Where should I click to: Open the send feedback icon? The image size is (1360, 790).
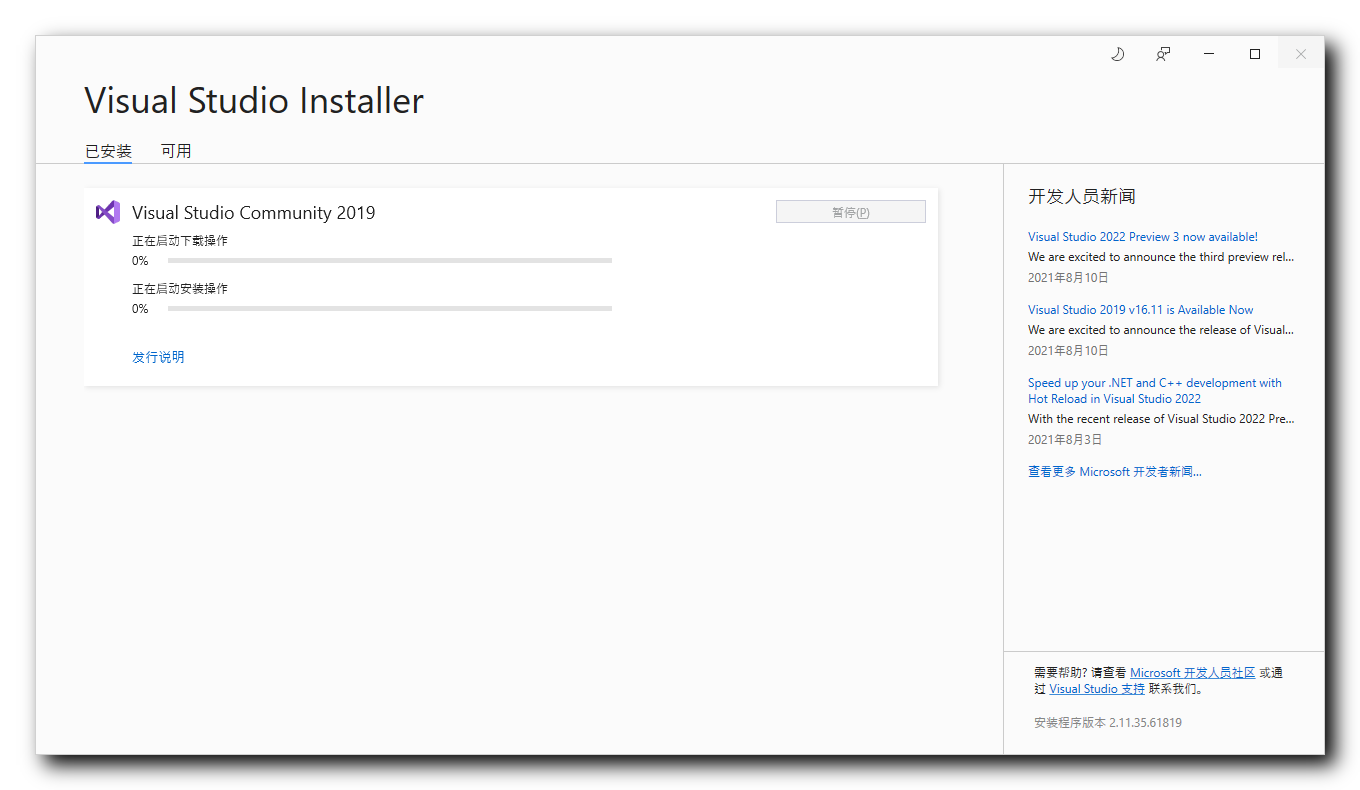tap(1163, 54)
